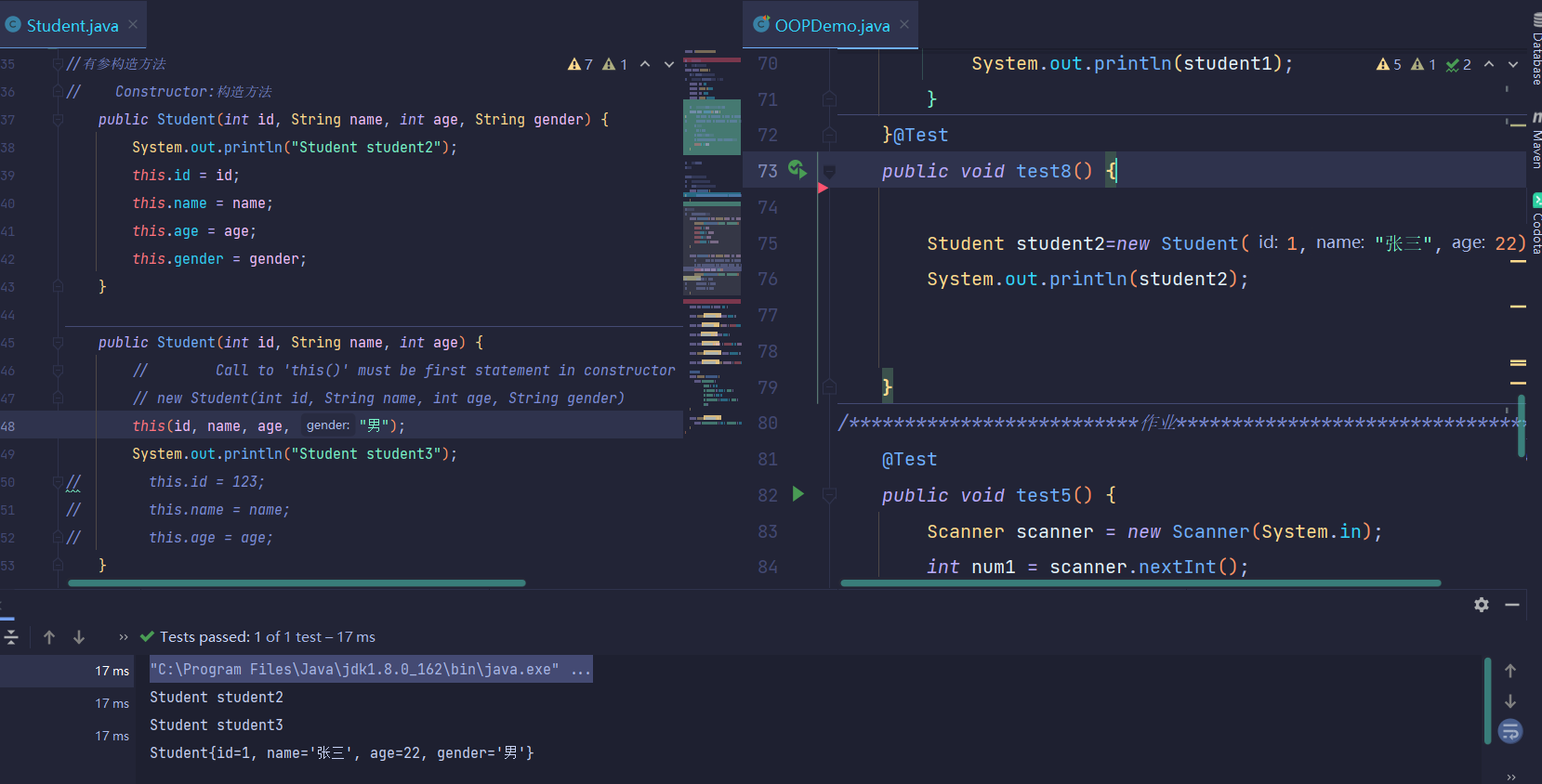Click the OOPDemo.java vertical scrollbar thumb
The width and height of the screenshot is (1542, 784).
tap(1522, 426)
